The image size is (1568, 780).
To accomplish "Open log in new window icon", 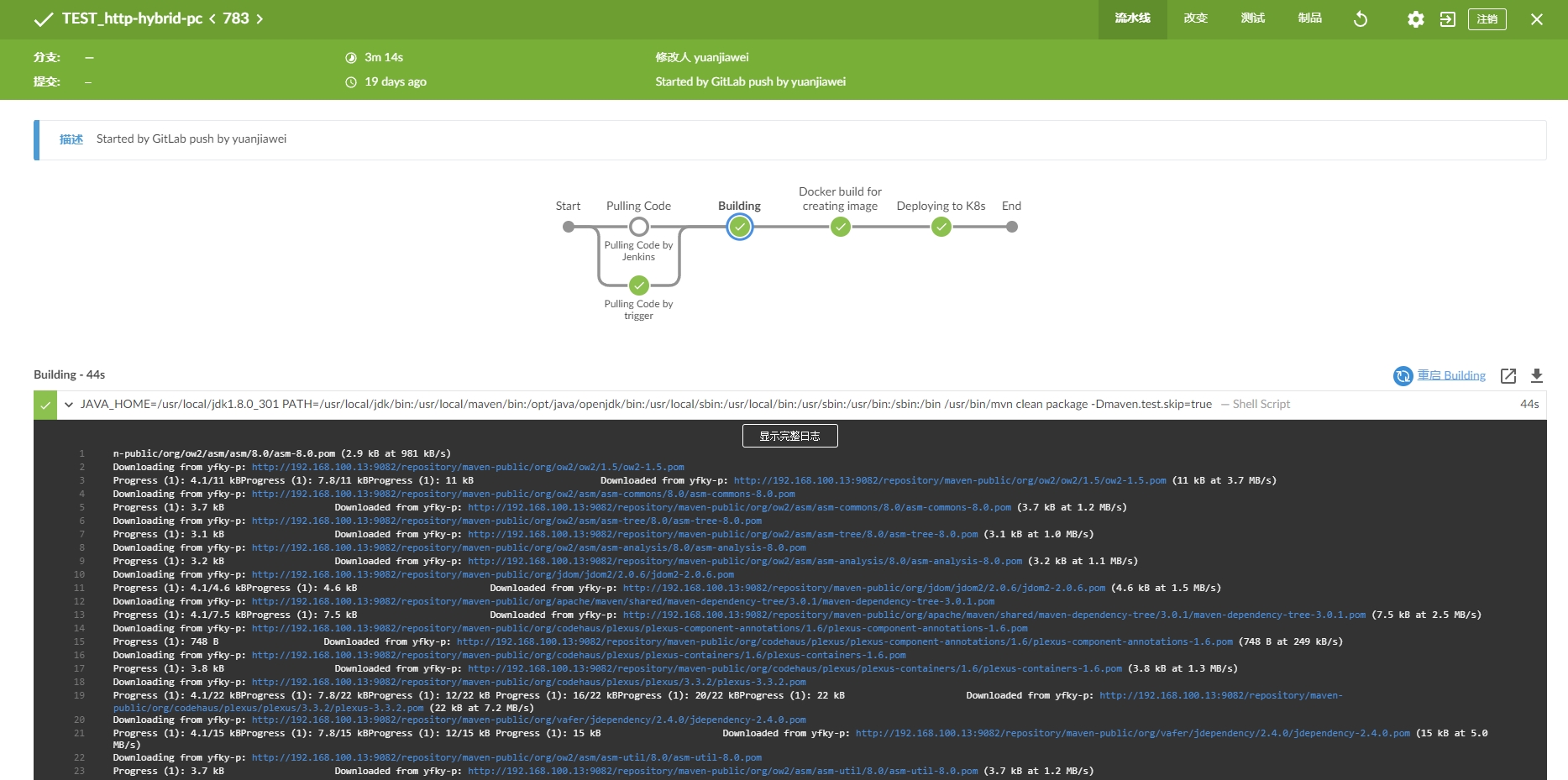I will tap(1508, 376).
